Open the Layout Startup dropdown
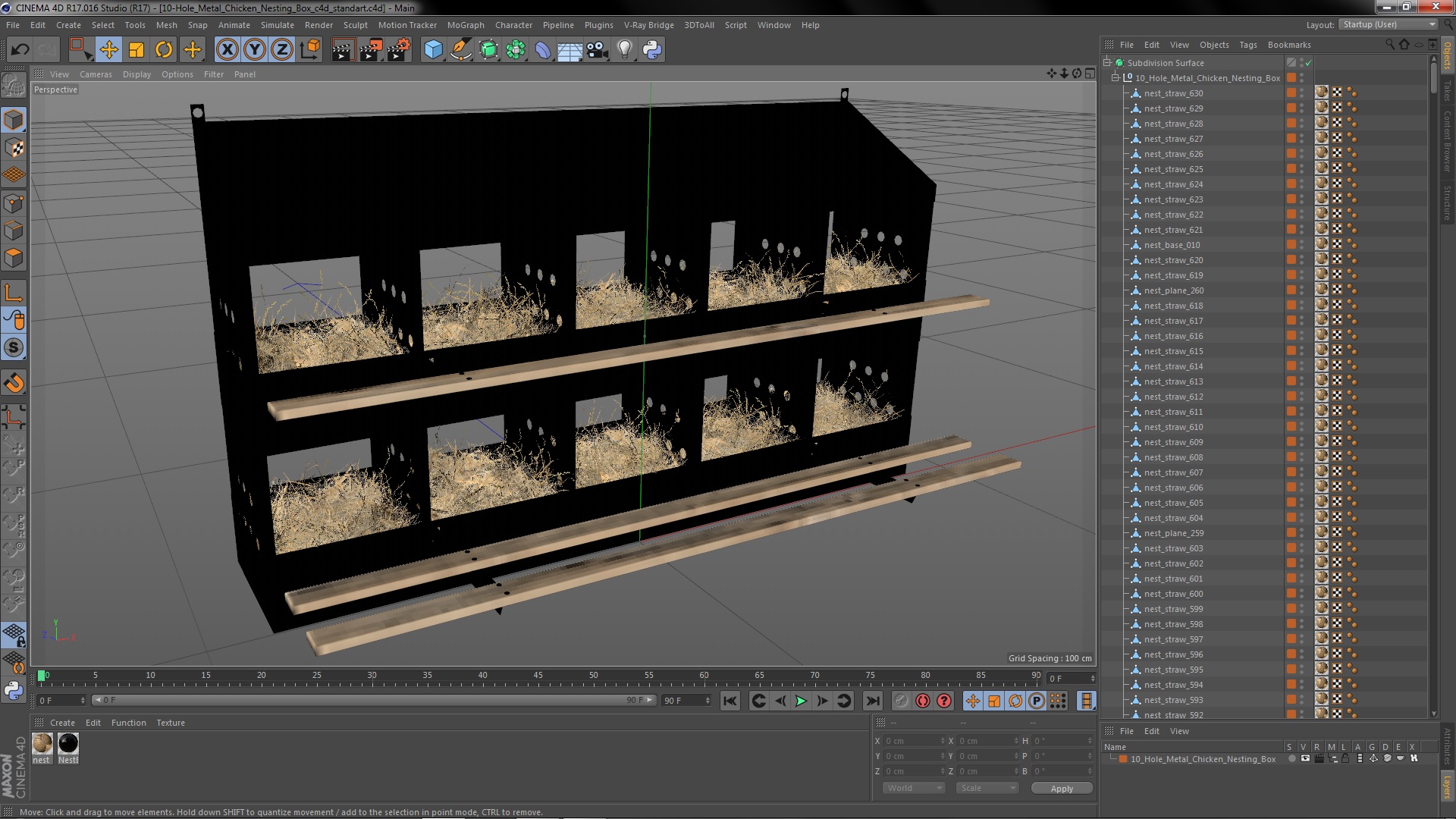Viewport: 1456px width, 819px height. click(1388, 24)
